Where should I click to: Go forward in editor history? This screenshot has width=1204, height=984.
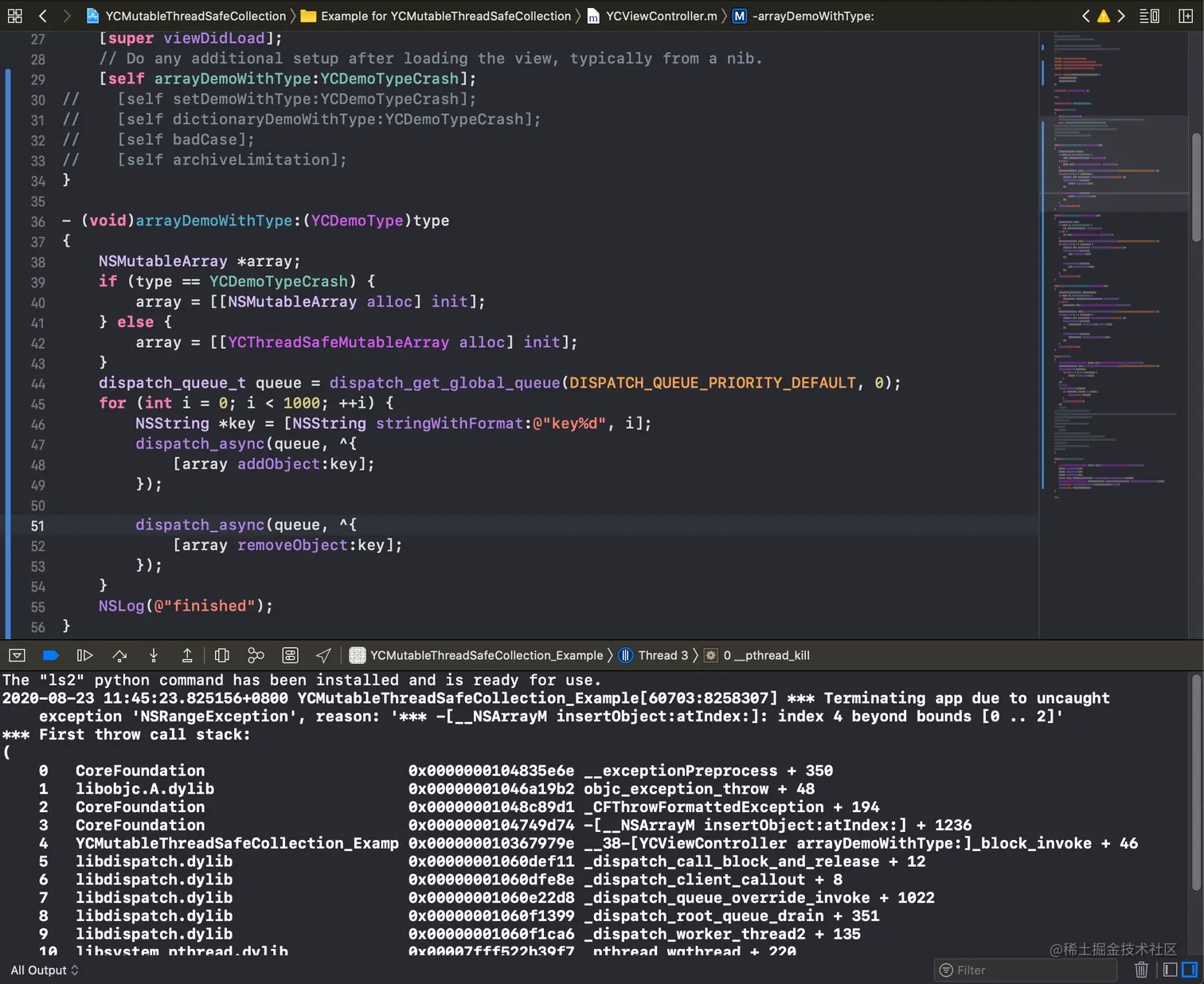click(67, 16)
